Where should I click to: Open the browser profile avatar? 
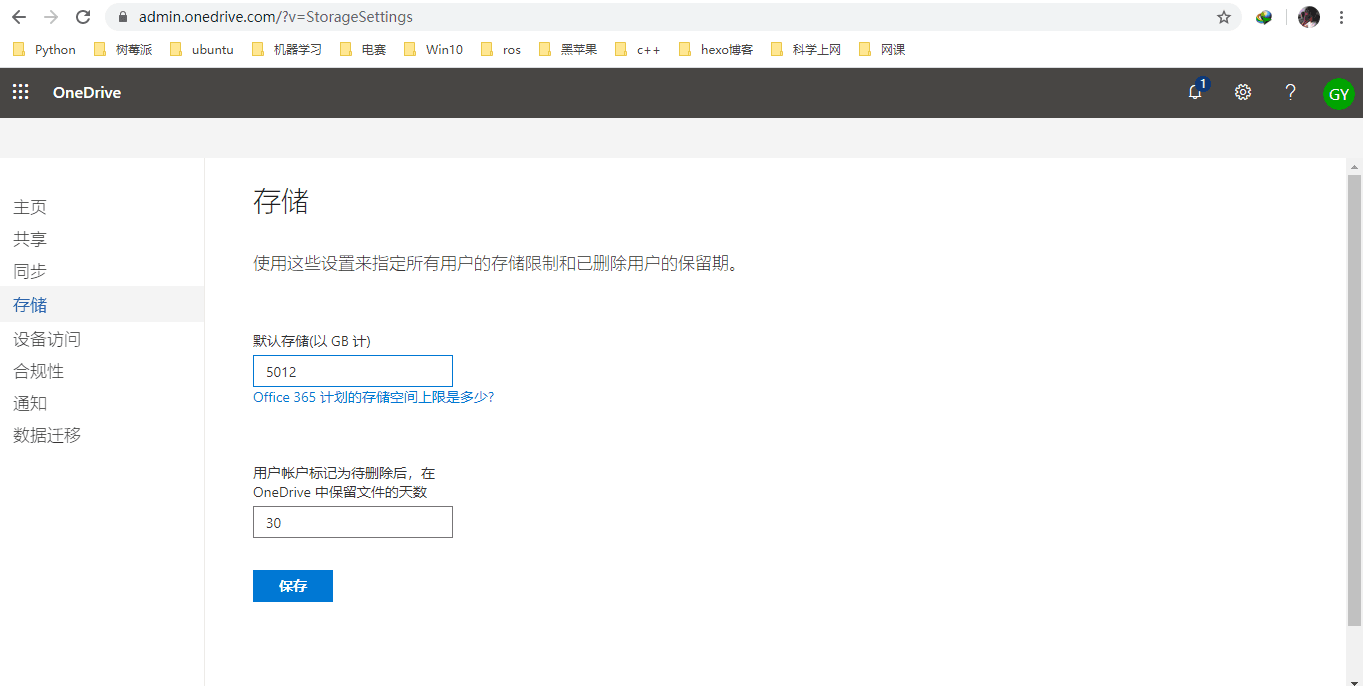click(x=1309, y=17)
